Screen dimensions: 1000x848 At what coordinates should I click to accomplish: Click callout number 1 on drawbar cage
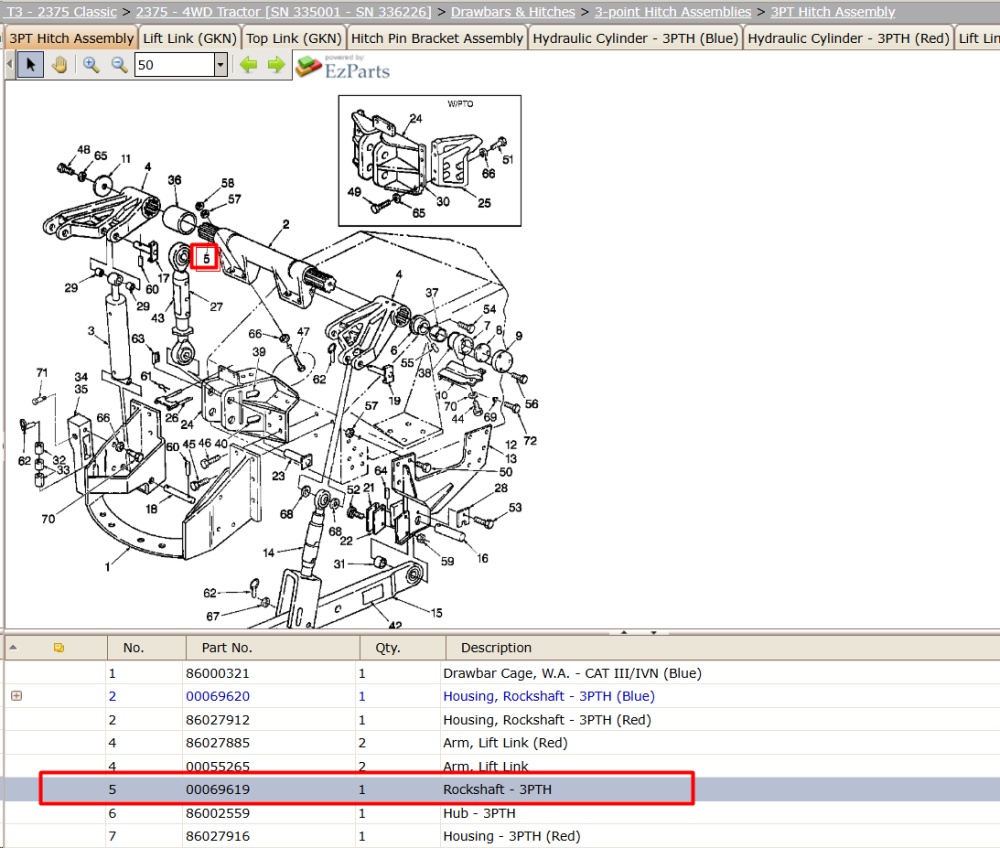pyautogui.click(x=107, y=567)
